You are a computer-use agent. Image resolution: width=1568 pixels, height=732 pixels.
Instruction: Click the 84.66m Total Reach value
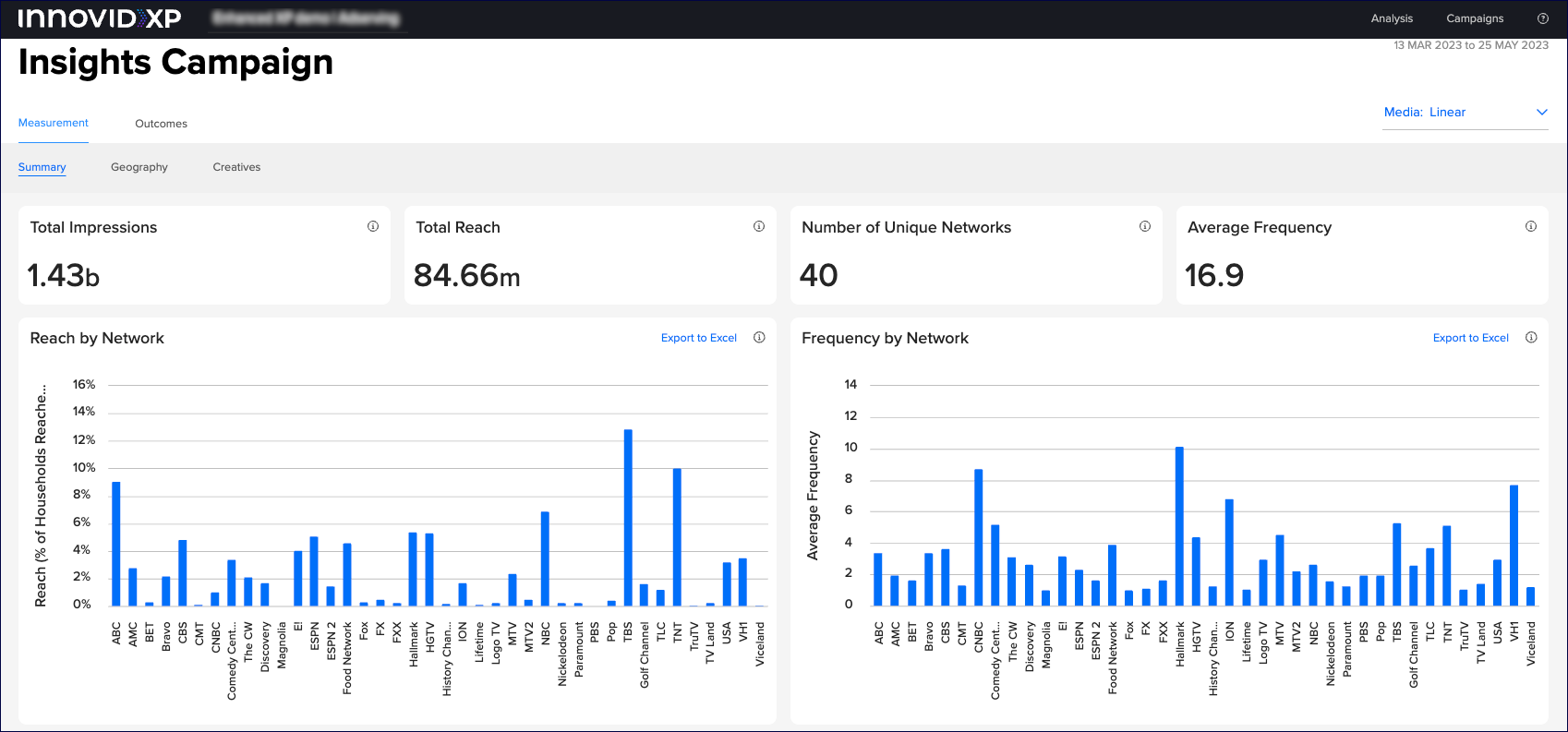[466, 275]
